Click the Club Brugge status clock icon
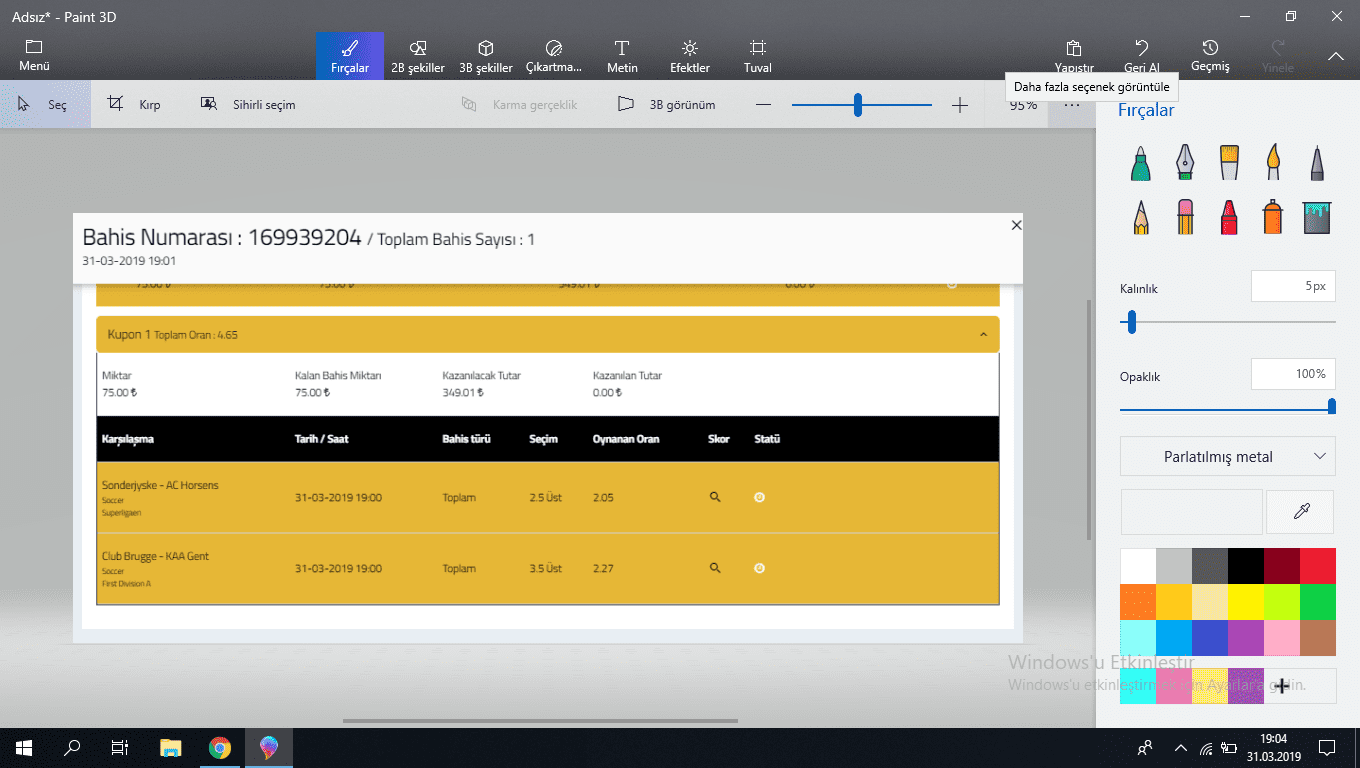 759,568
